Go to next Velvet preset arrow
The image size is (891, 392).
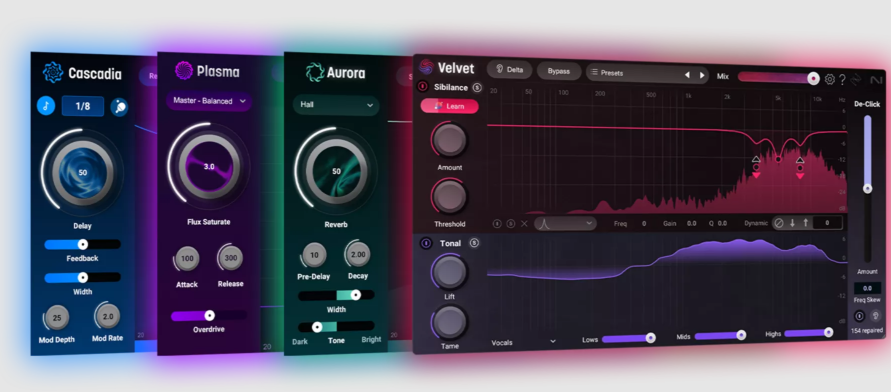point(702,75)
